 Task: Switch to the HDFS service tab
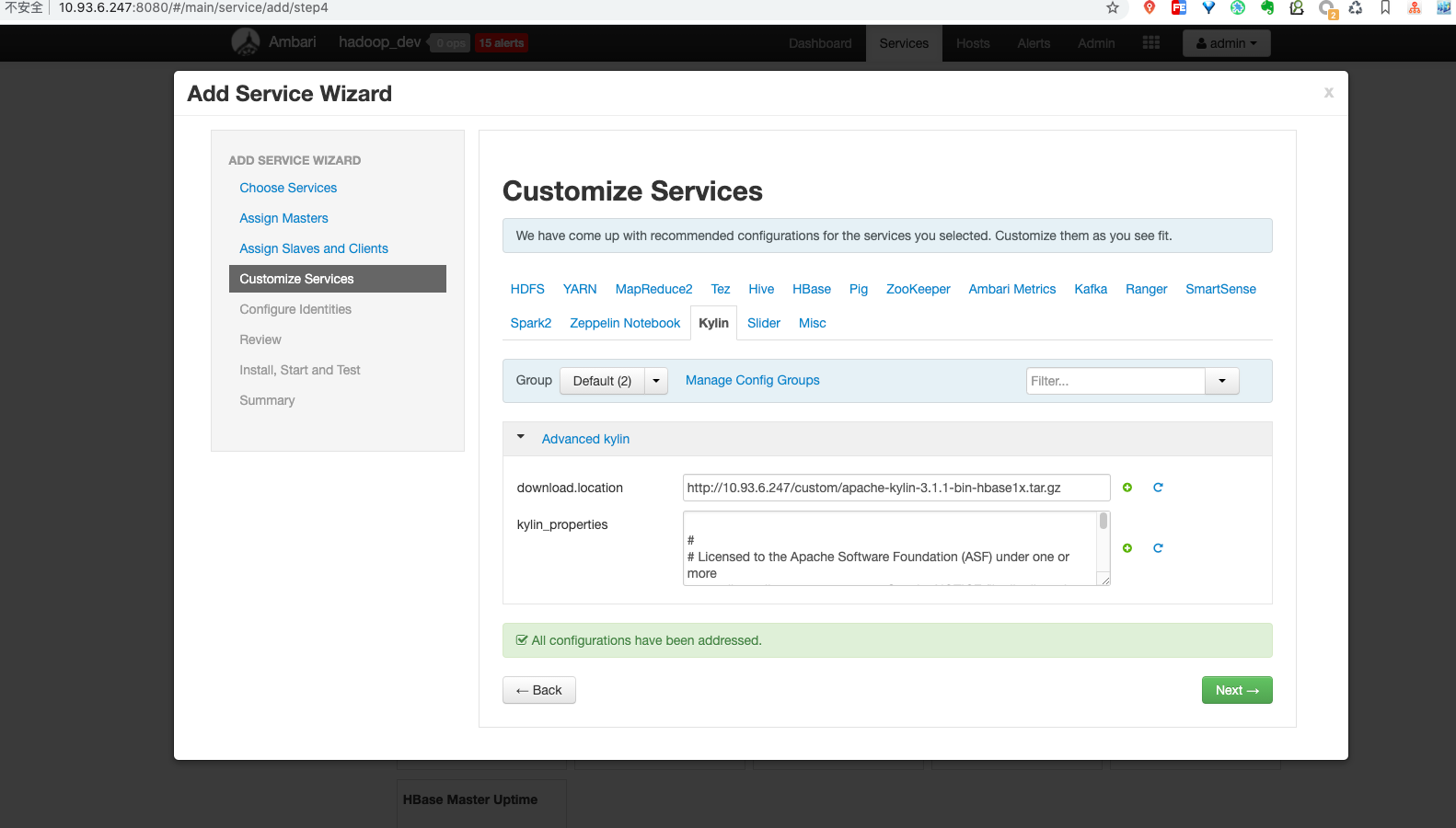coord(527,289)
